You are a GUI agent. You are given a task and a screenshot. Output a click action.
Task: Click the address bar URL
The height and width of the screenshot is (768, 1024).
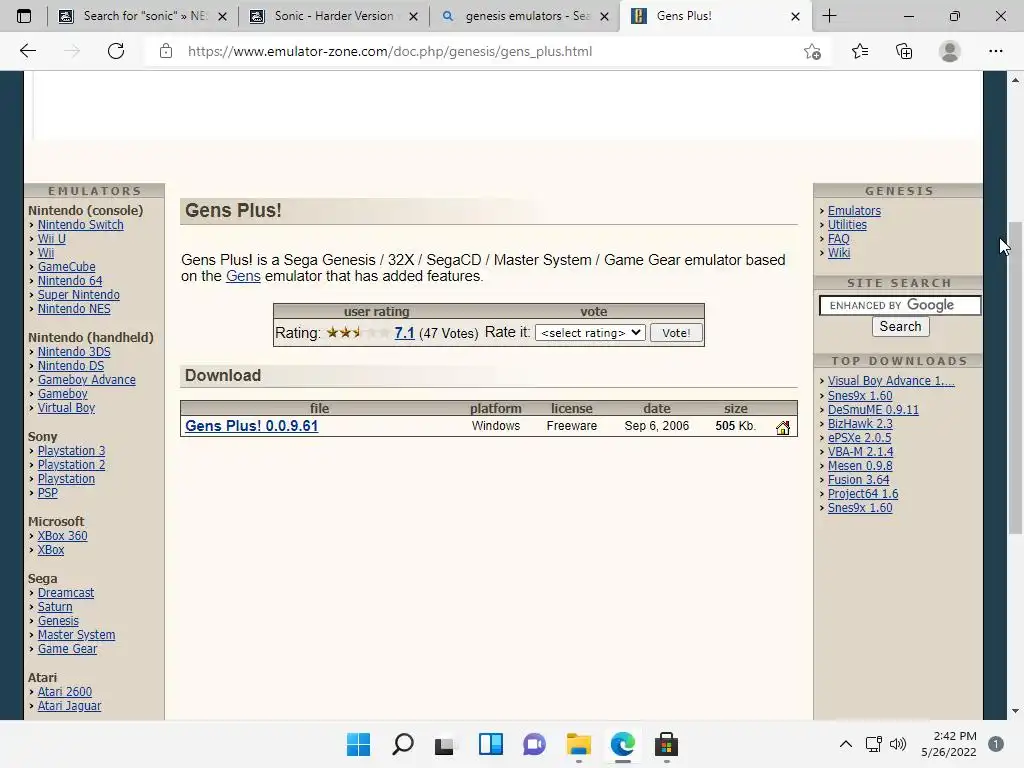[x=390, y=51]
